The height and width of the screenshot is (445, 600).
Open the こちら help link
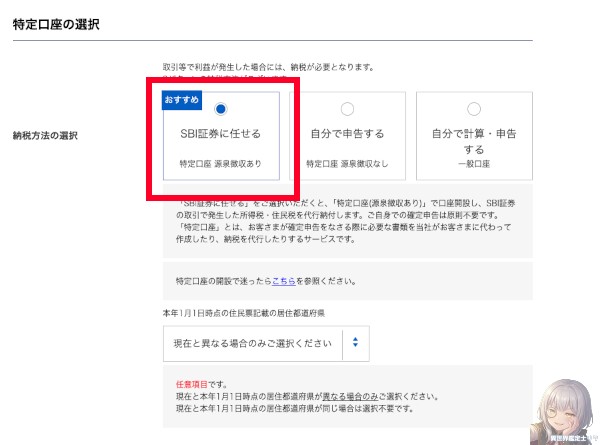coord(283,283)
